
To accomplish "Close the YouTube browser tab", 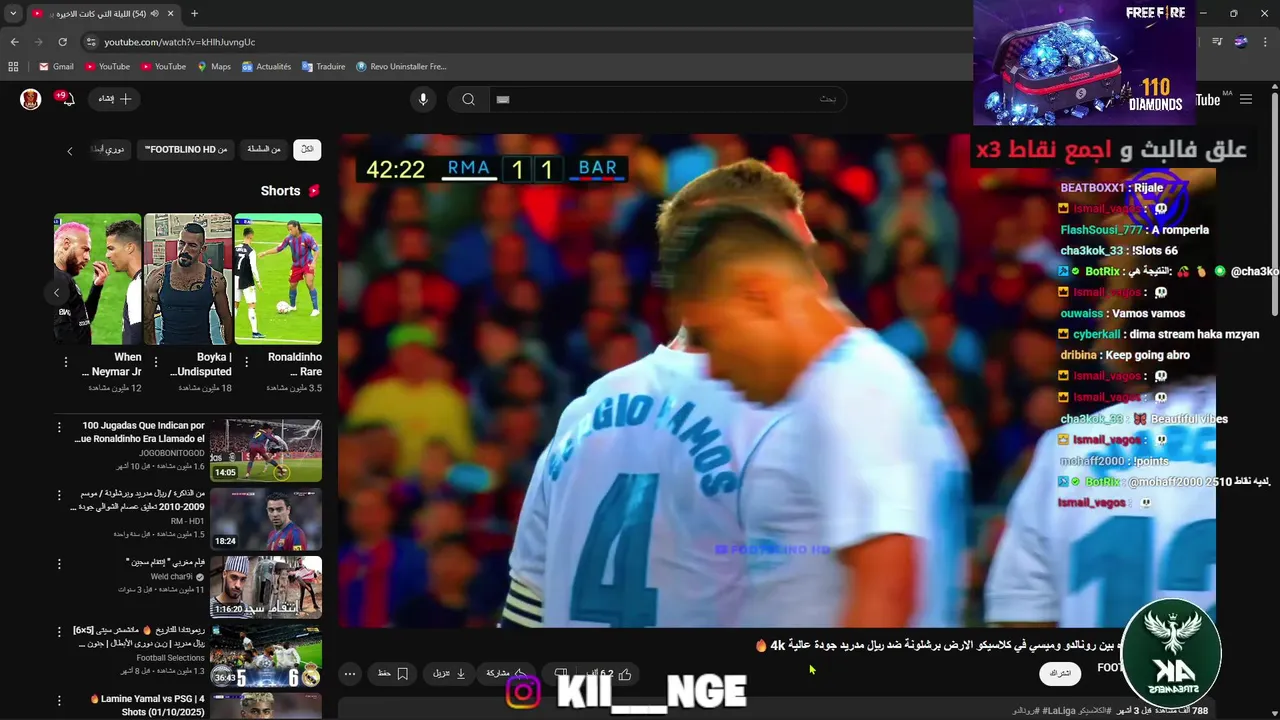I will 171,14.
